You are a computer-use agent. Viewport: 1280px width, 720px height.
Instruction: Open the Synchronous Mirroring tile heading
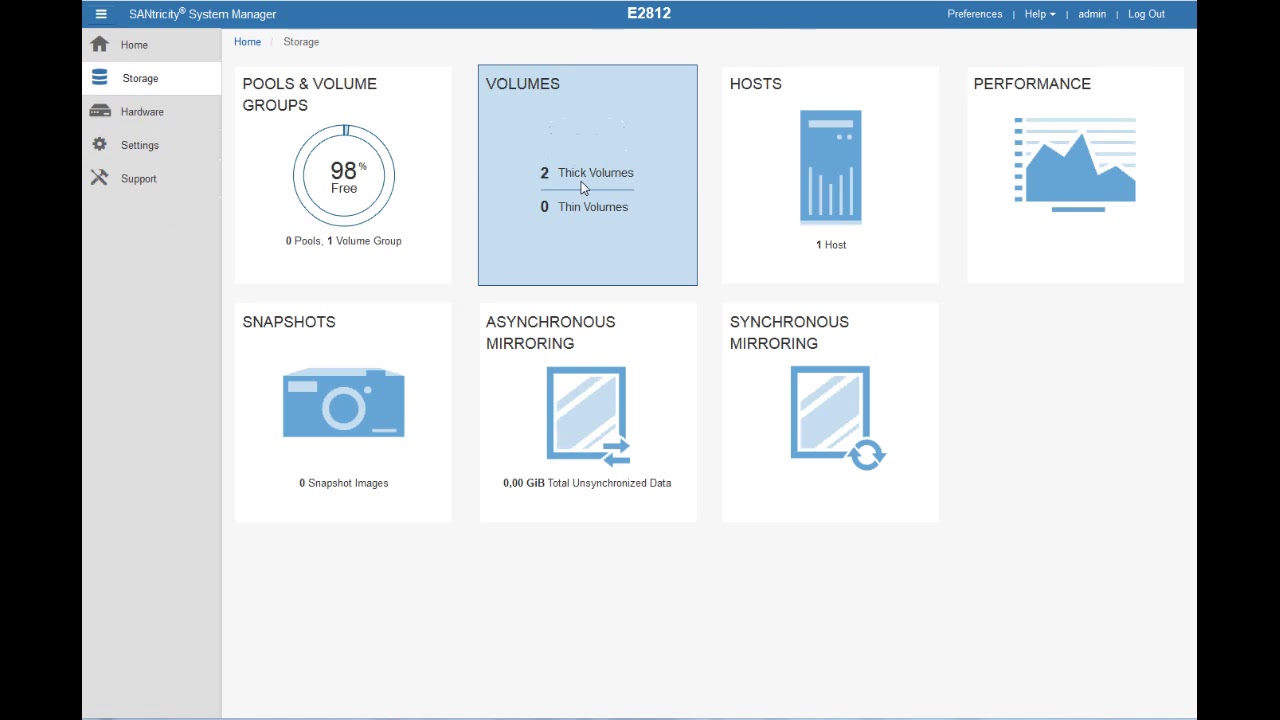click(x=789, y=332)
